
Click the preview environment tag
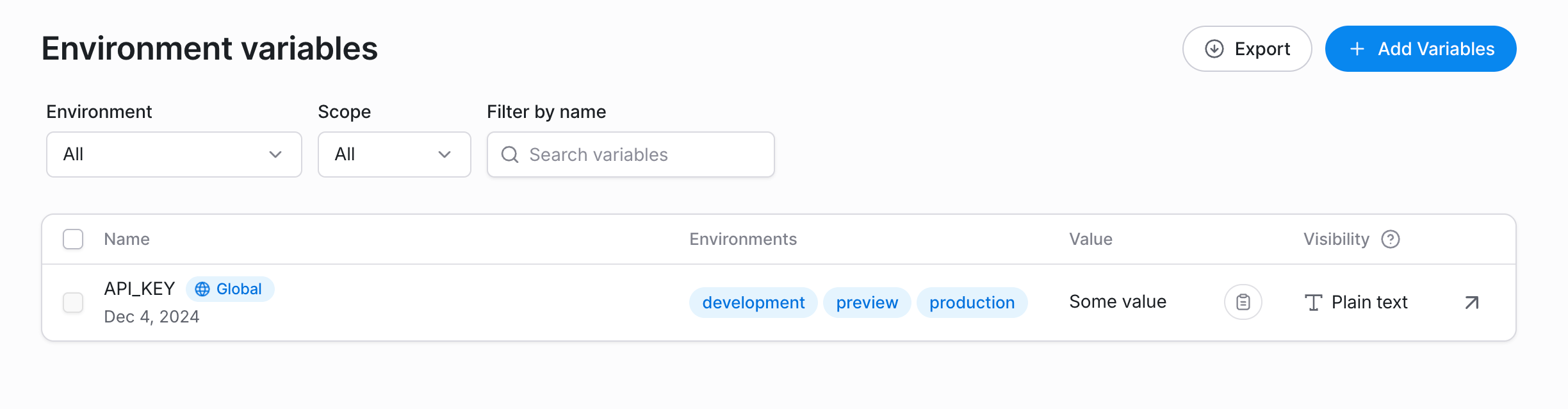[x=867, y=303]
